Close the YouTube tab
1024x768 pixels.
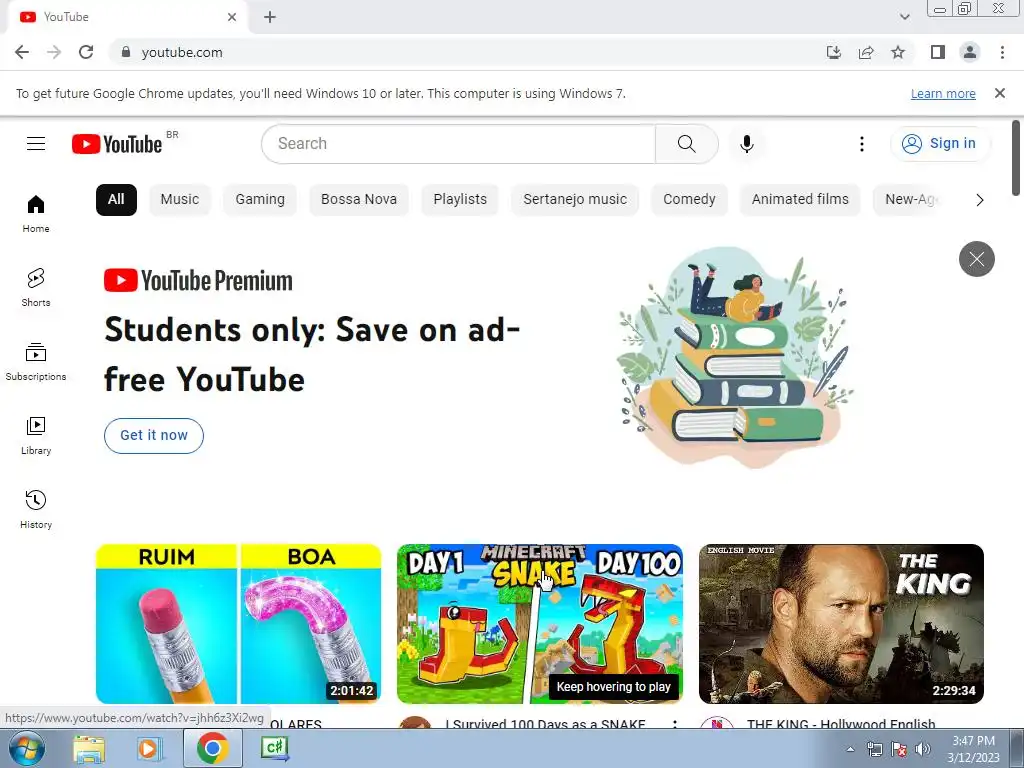point(232,17)
